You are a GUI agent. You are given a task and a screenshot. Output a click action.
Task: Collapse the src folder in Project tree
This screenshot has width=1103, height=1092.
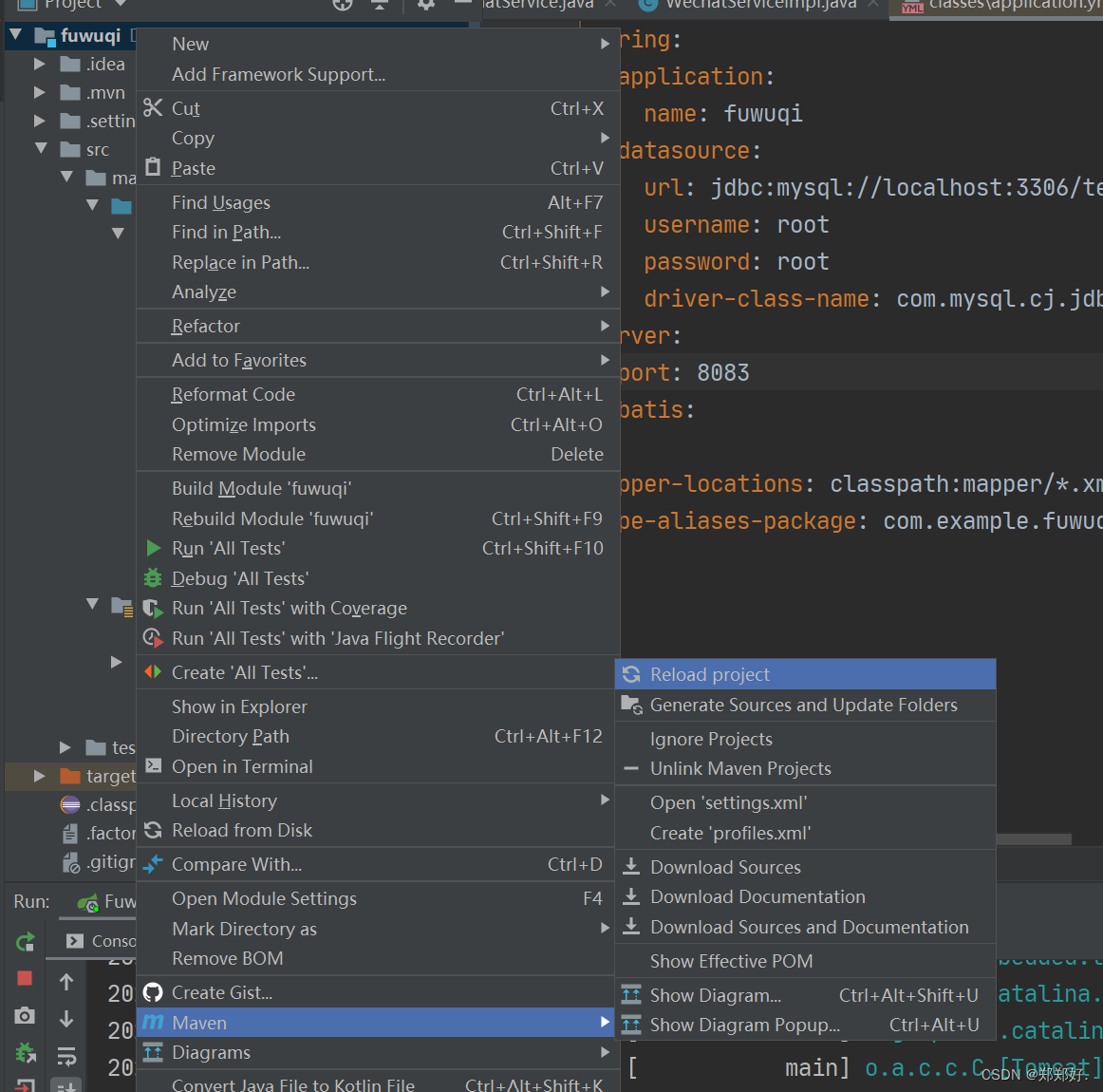[41, 148]
